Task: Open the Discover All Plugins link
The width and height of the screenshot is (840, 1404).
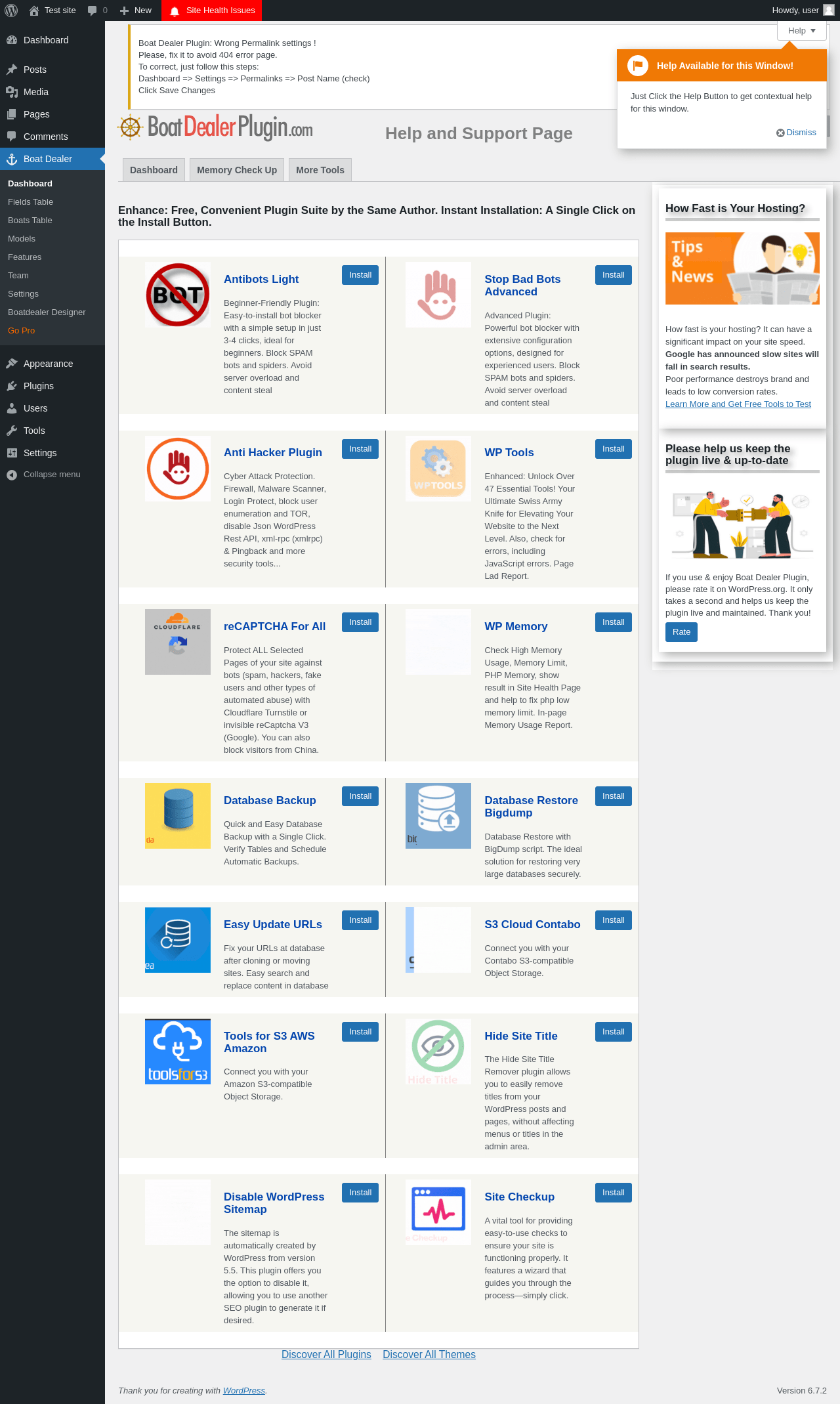Action: point(326,1354)
